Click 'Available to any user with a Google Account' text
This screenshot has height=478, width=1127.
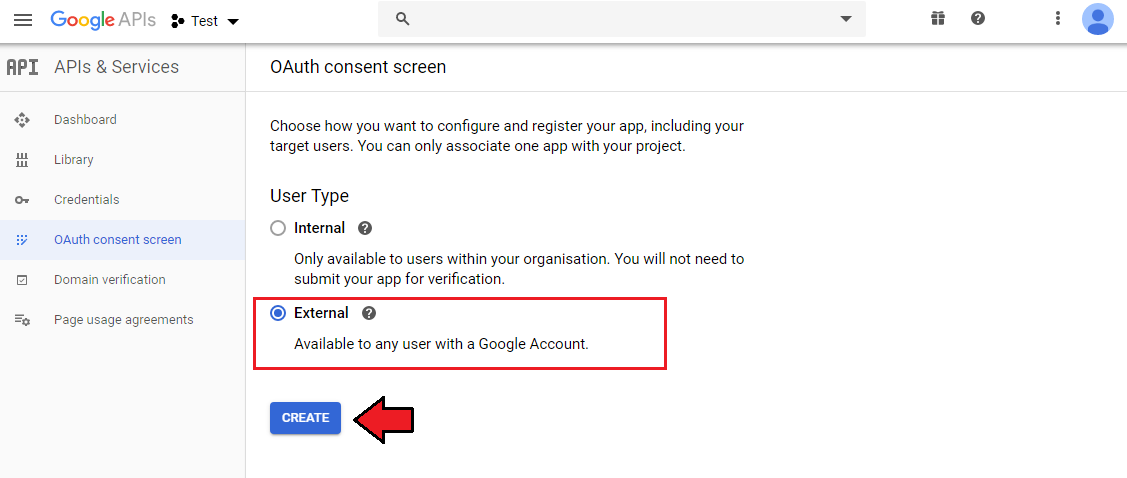pos(441,344)
